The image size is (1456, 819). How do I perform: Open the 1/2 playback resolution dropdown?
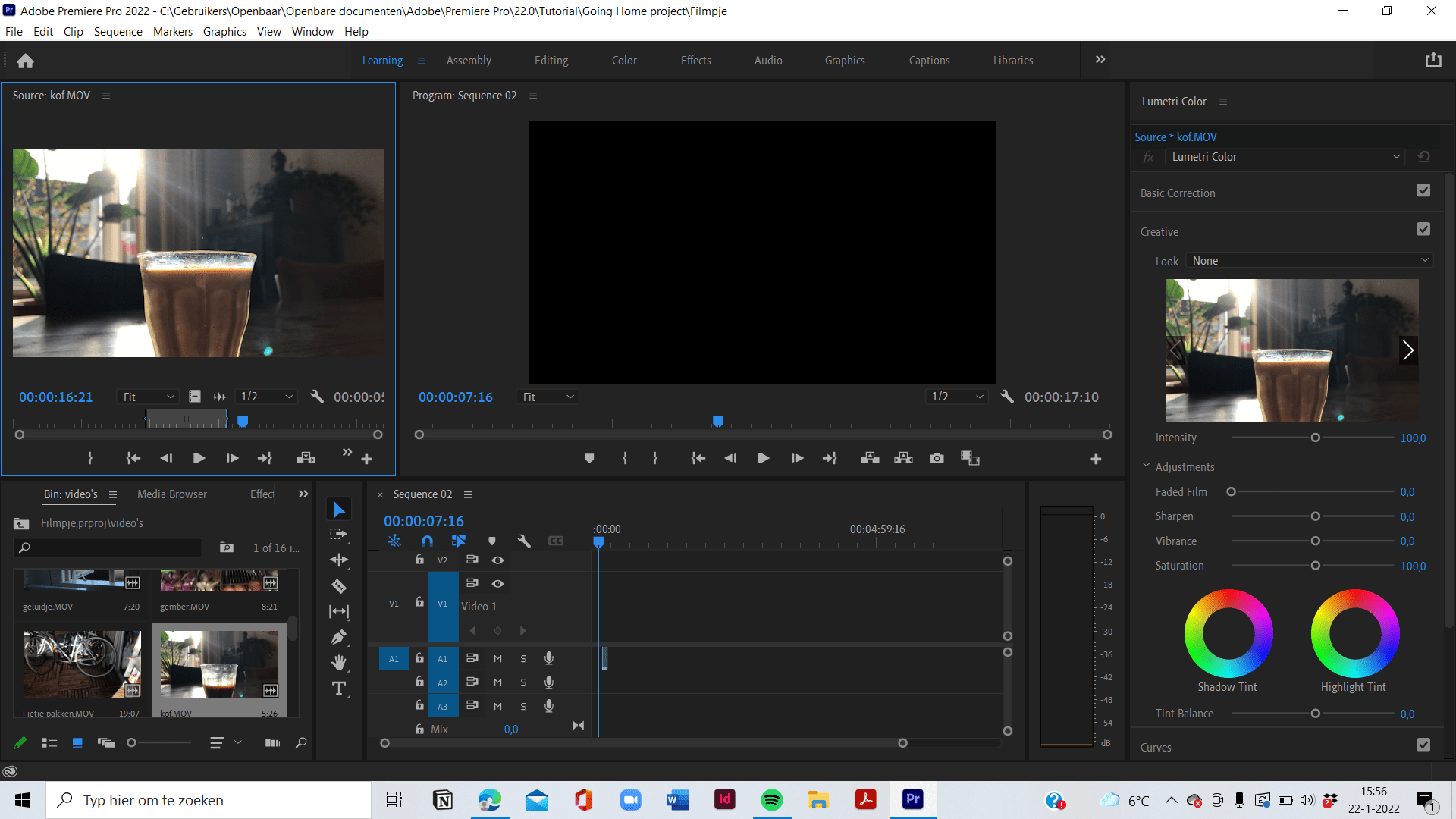957,397
